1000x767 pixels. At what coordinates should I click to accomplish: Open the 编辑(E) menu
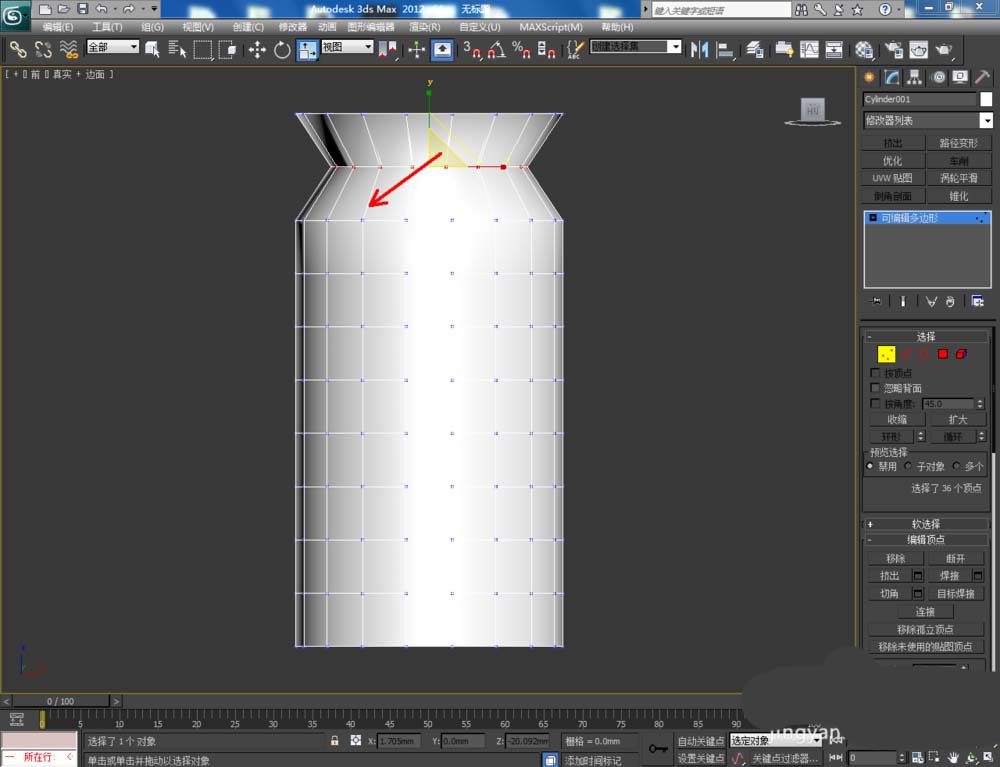pos(58,27)
